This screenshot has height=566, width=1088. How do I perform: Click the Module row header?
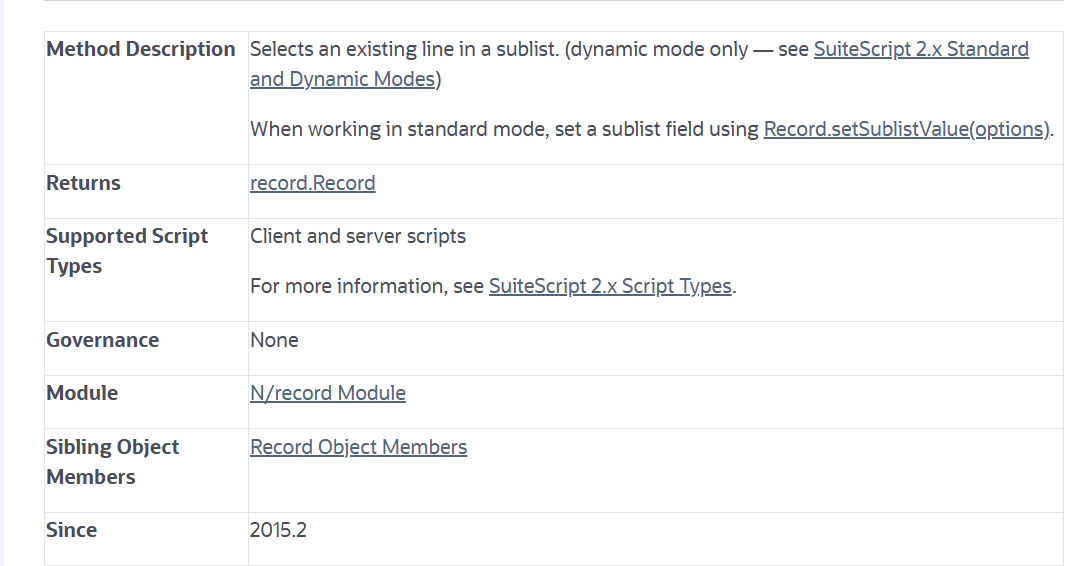click(82, 393)
